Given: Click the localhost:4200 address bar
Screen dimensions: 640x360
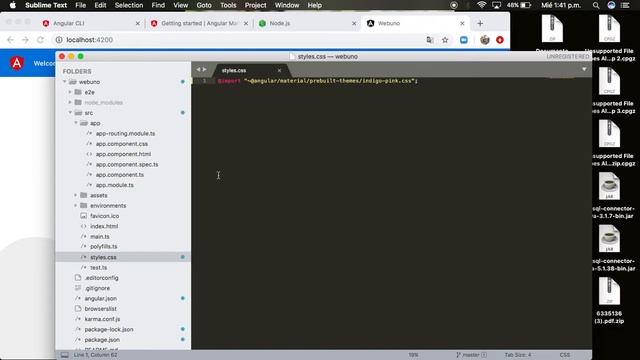Looking at the screenshot, I should coord(237,40).
